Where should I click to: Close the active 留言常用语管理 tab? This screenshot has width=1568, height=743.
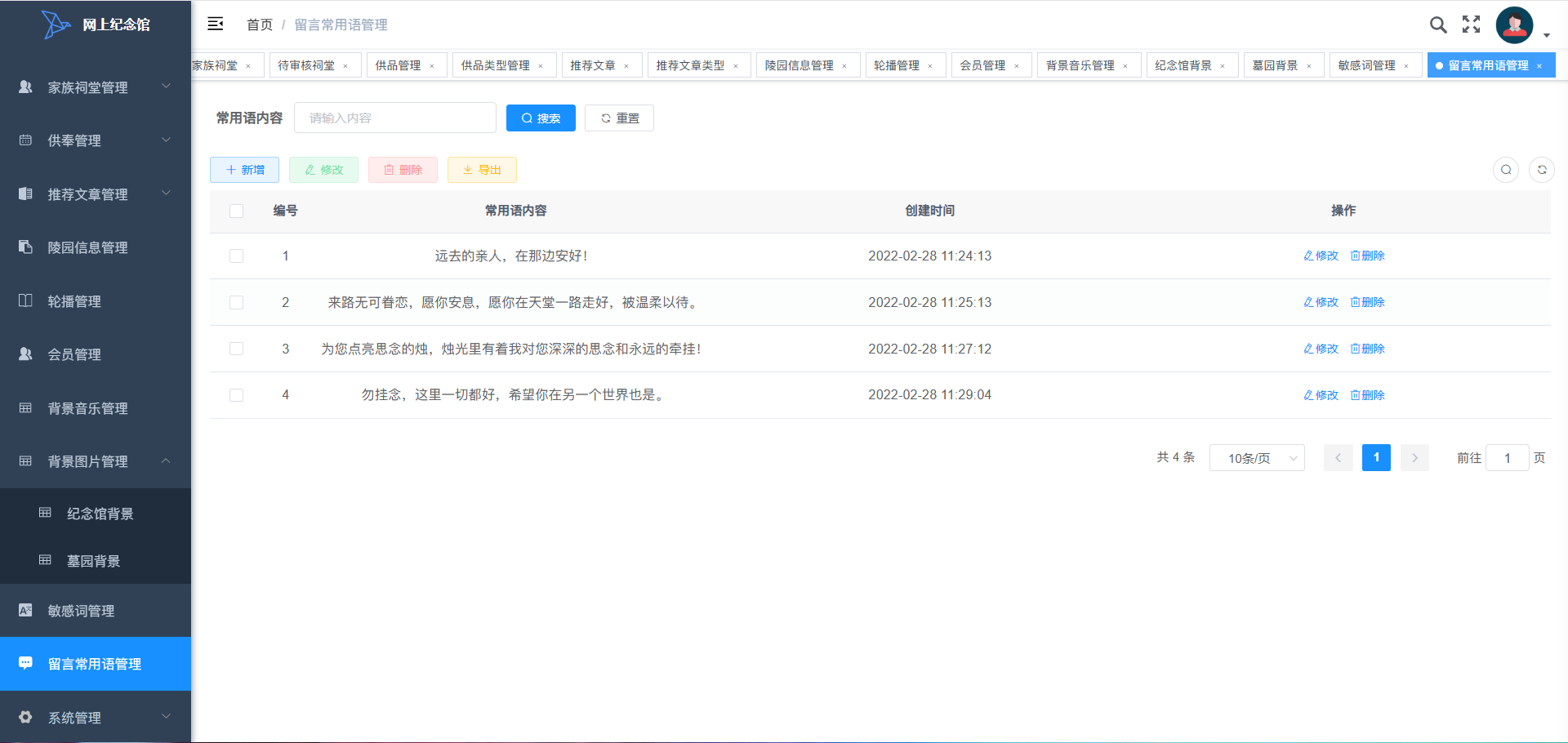tap(1539, 66)
